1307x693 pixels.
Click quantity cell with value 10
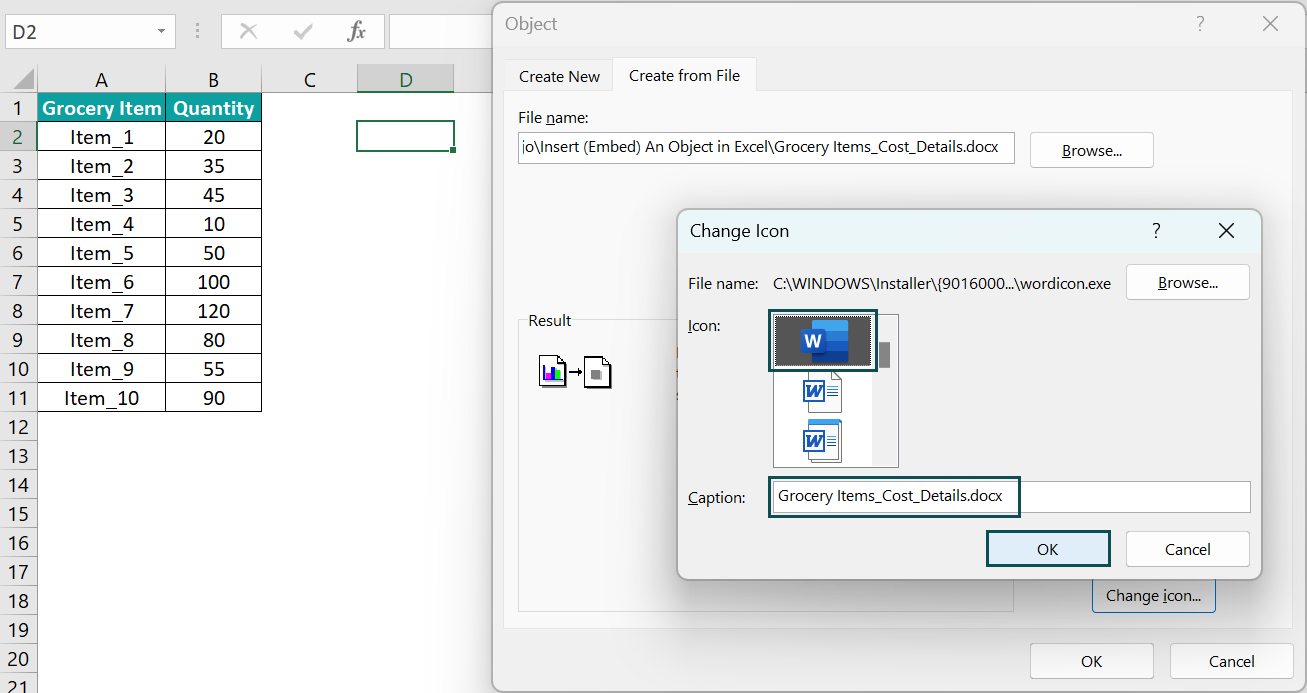coord(213,224)
